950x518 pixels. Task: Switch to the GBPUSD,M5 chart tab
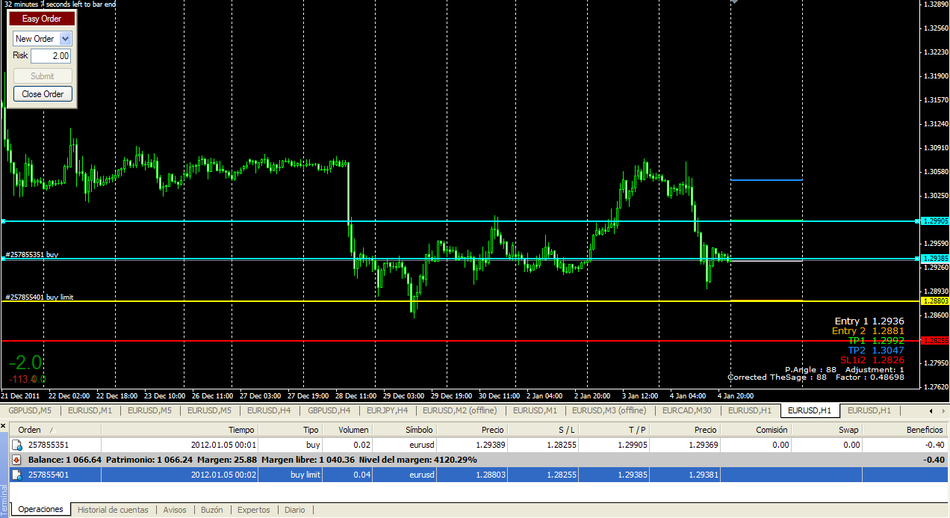31,410
